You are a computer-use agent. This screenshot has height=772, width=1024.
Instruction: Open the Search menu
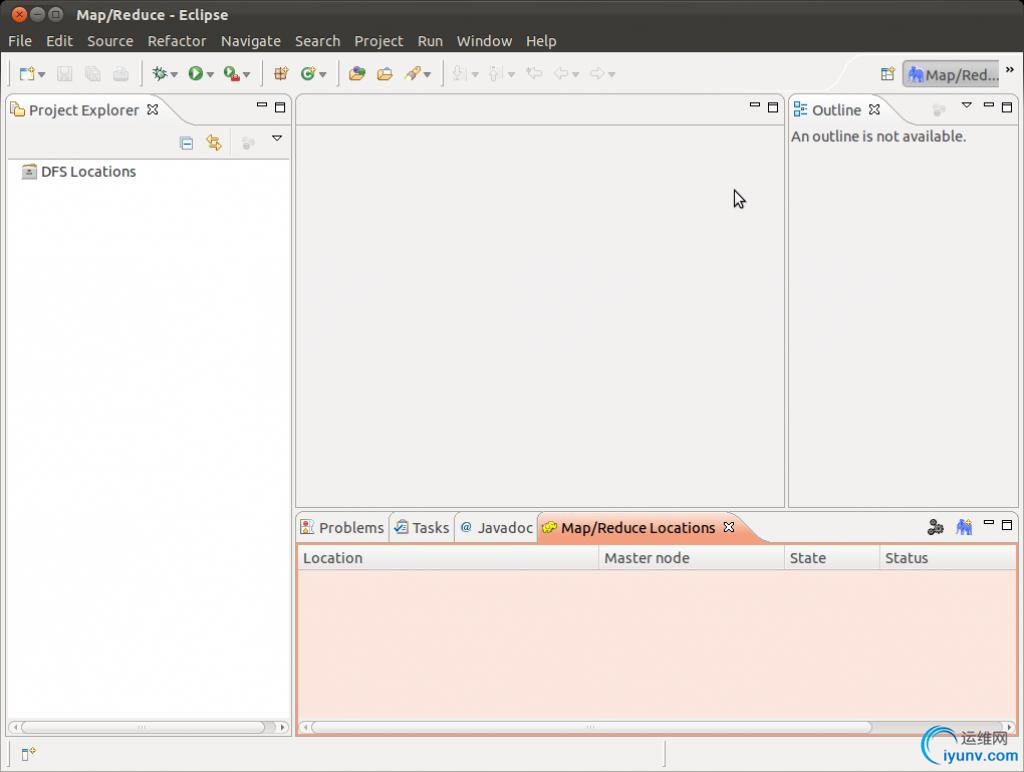point(317,40)
